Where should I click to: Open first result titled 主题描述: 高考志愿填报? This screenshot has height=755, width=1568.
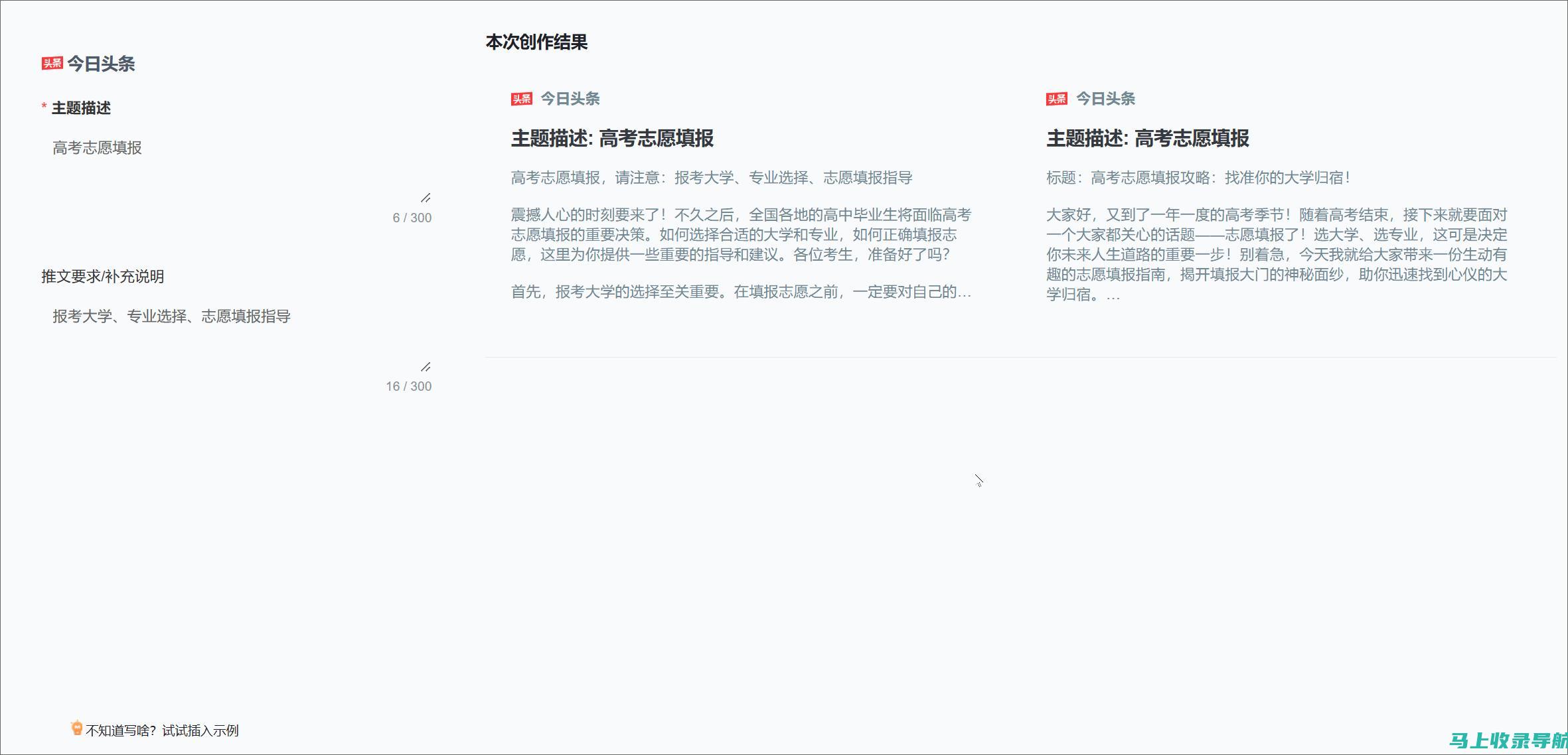coord(612,139)
